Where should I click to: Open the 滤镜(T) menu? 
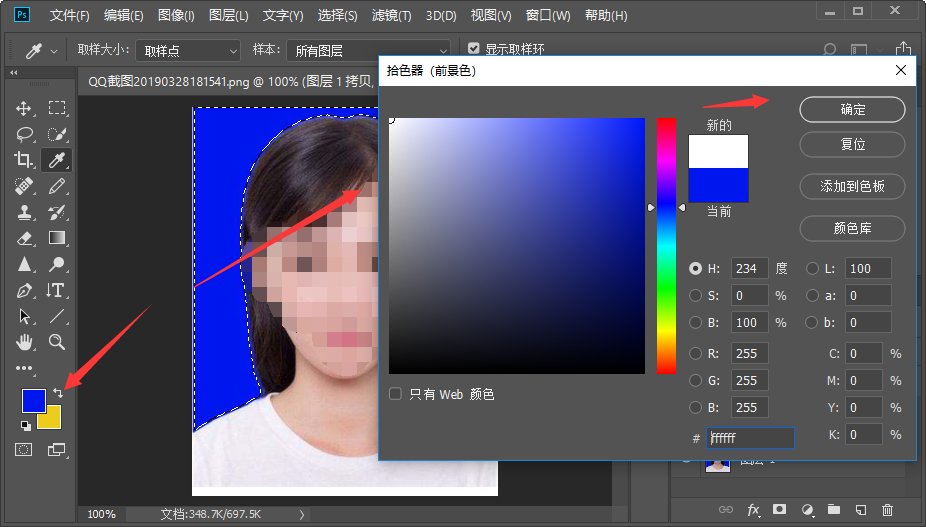point(392,15)
